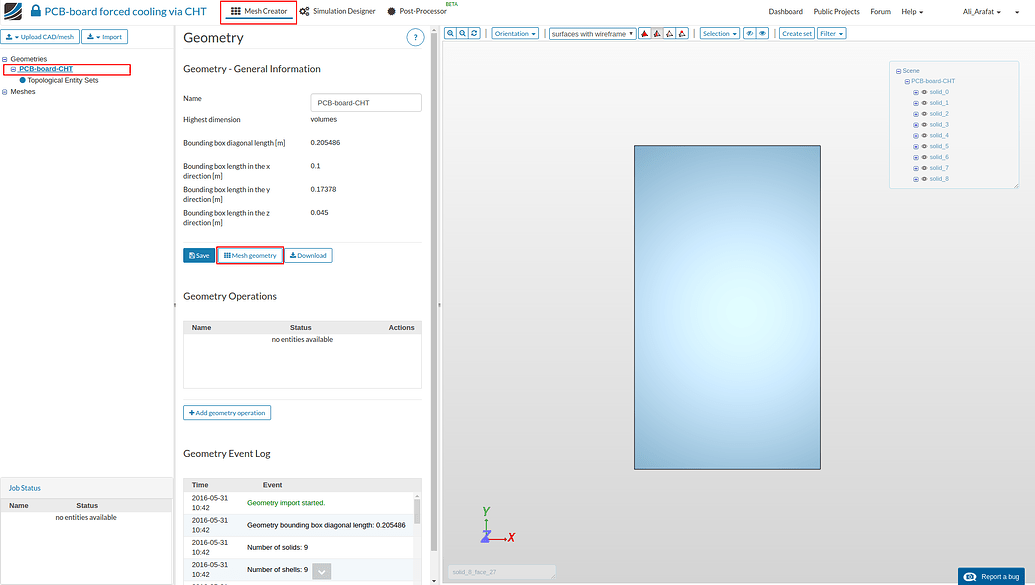
Task: Open the Geometry panel help question mark
Action: coord(417,37)
